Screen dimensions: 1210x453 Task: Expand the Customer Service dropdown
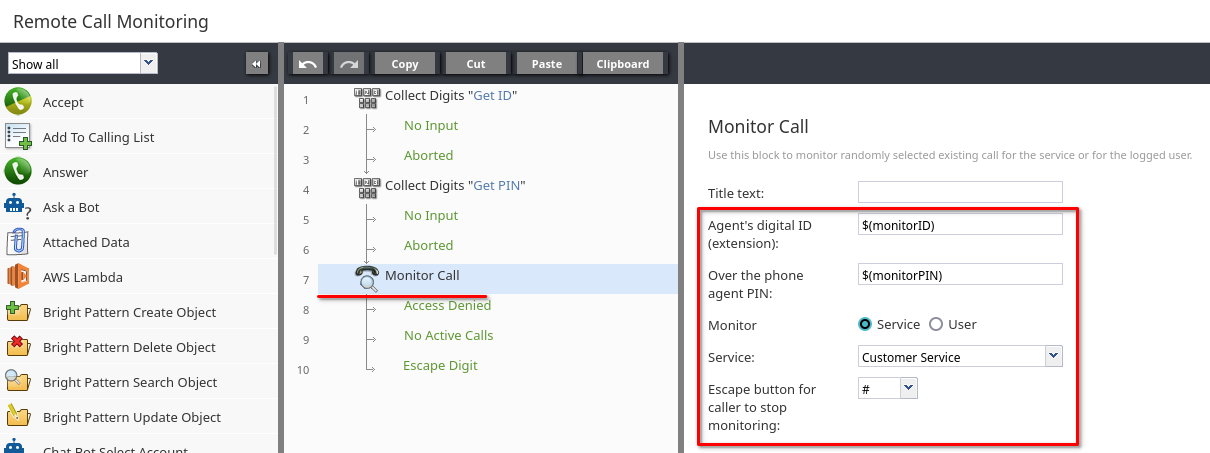click(960, 357)
